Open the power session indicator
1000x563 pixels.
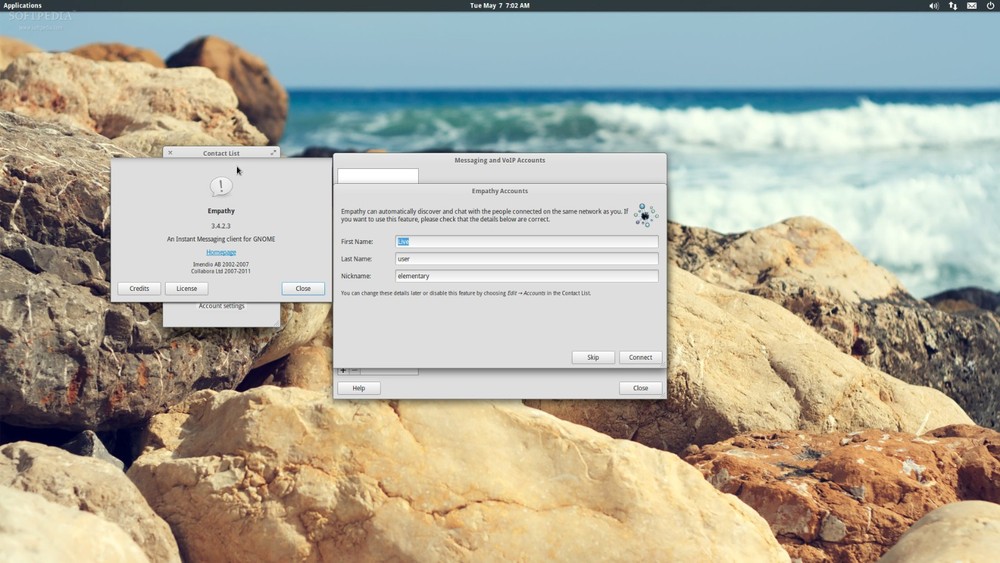point(990,5)
